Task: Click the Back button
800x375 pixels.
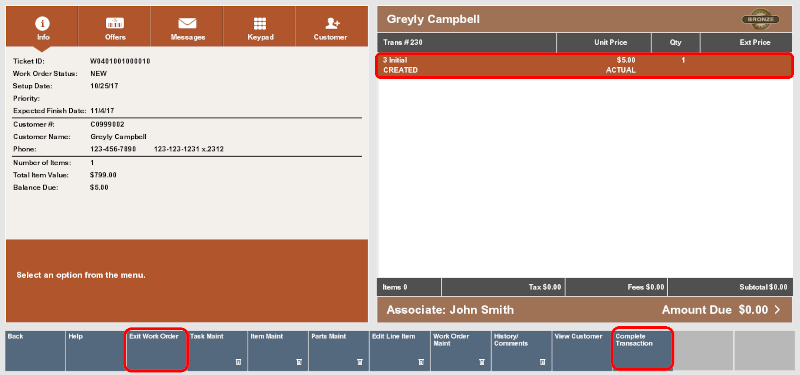Action: (x=35, y=351)
